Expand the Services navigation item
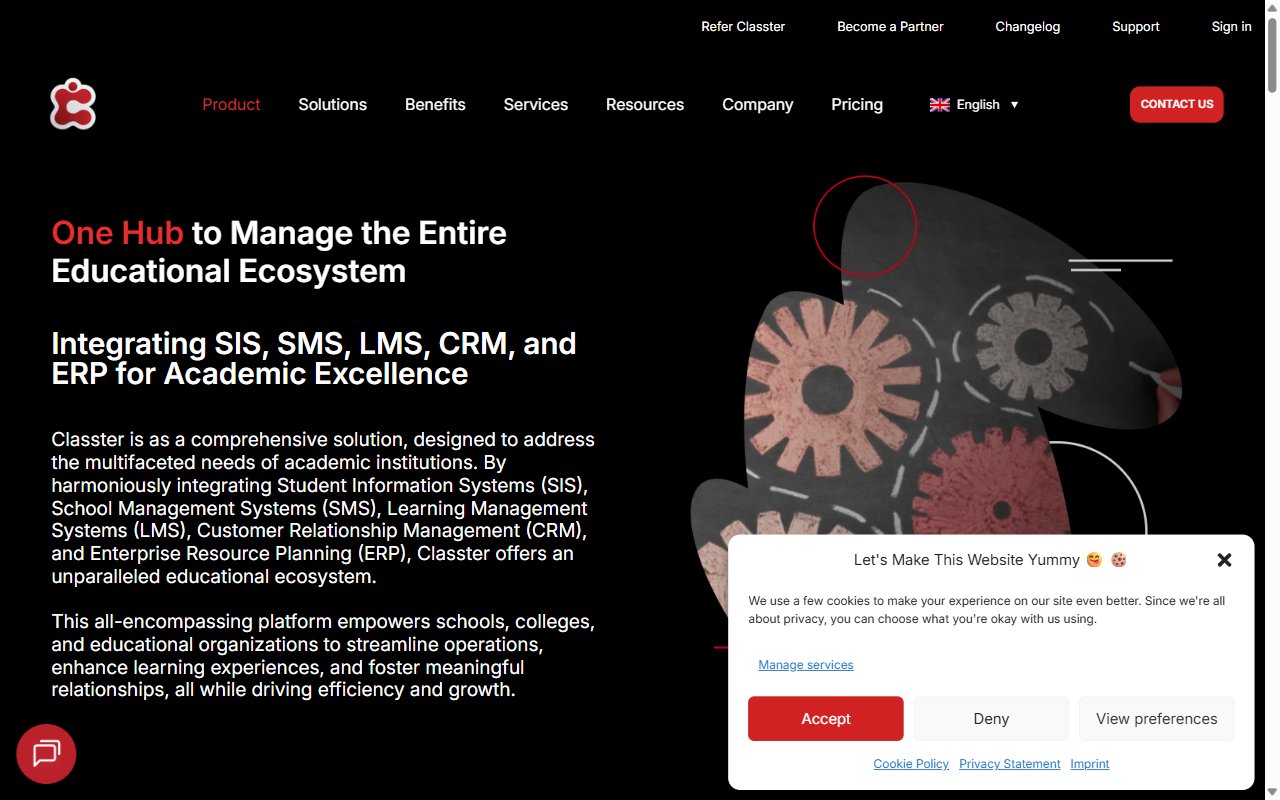Screen dimensions: 1280x800 click(x=535, y=104)
